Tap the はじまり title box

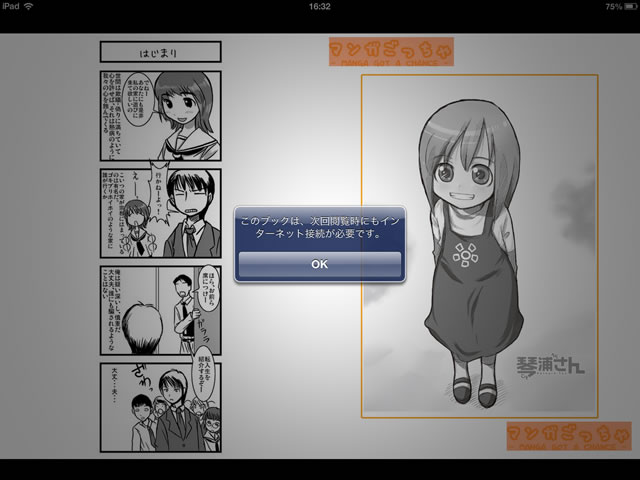pyautogui.click(x=160, y=52)
